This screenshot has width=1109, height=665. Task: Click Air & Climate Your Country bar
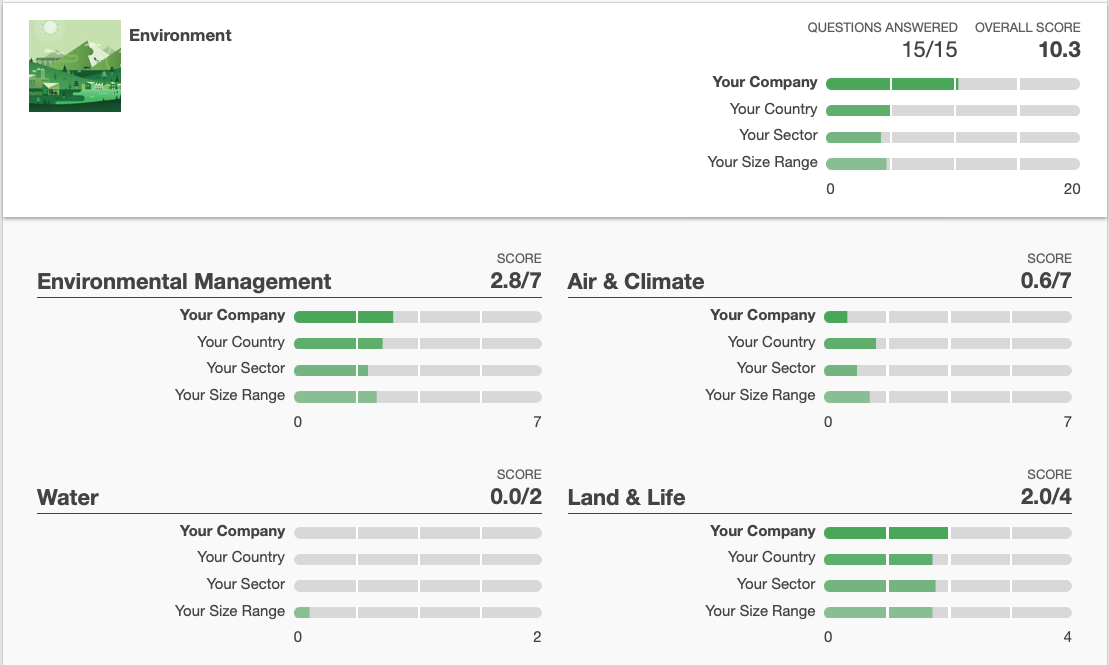(x=947, y=343)
